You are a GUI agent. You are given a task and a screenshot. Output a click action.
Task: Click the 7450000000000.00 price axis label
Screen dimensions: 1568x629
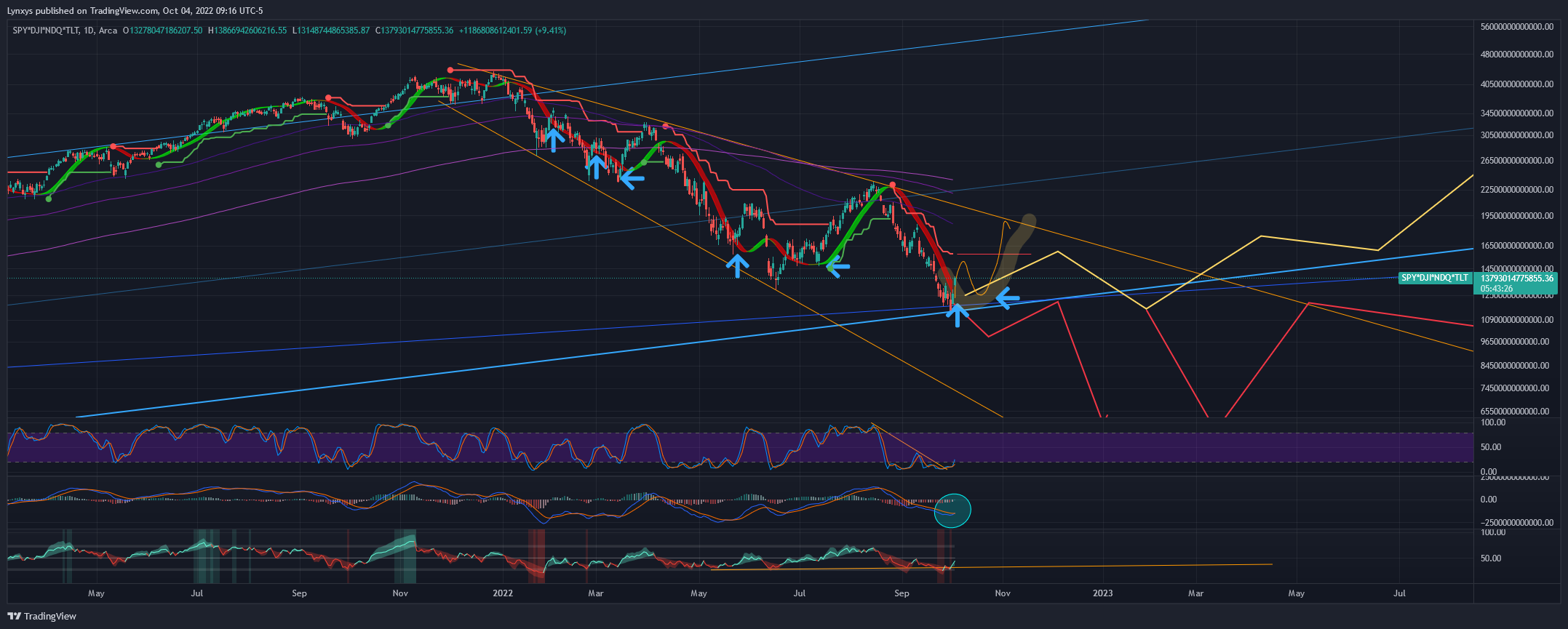1515,388
